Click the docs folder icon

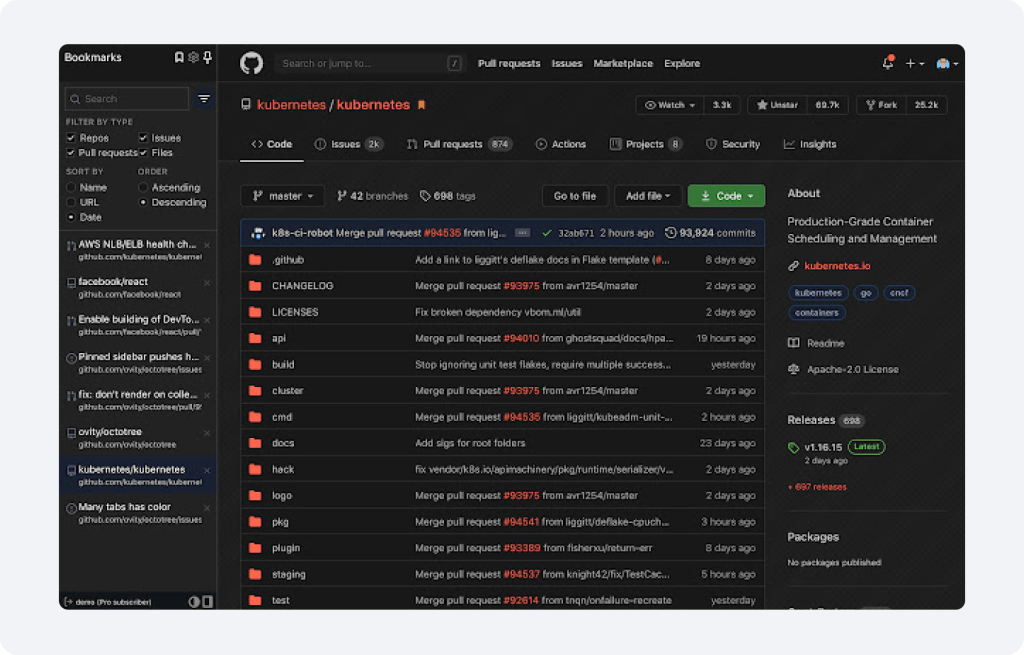coord(255,443)
